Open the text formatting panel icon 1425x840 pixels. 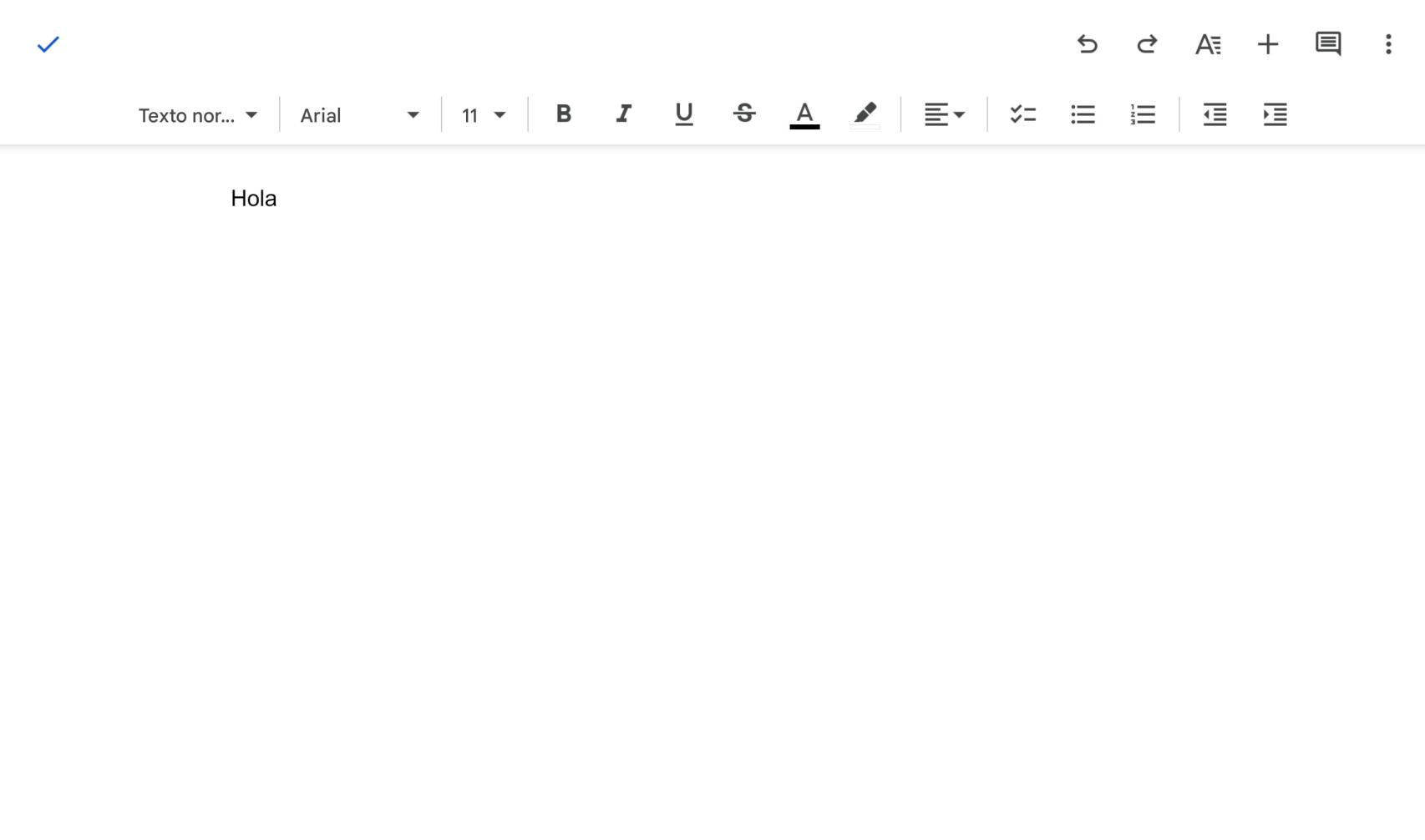1208,44
